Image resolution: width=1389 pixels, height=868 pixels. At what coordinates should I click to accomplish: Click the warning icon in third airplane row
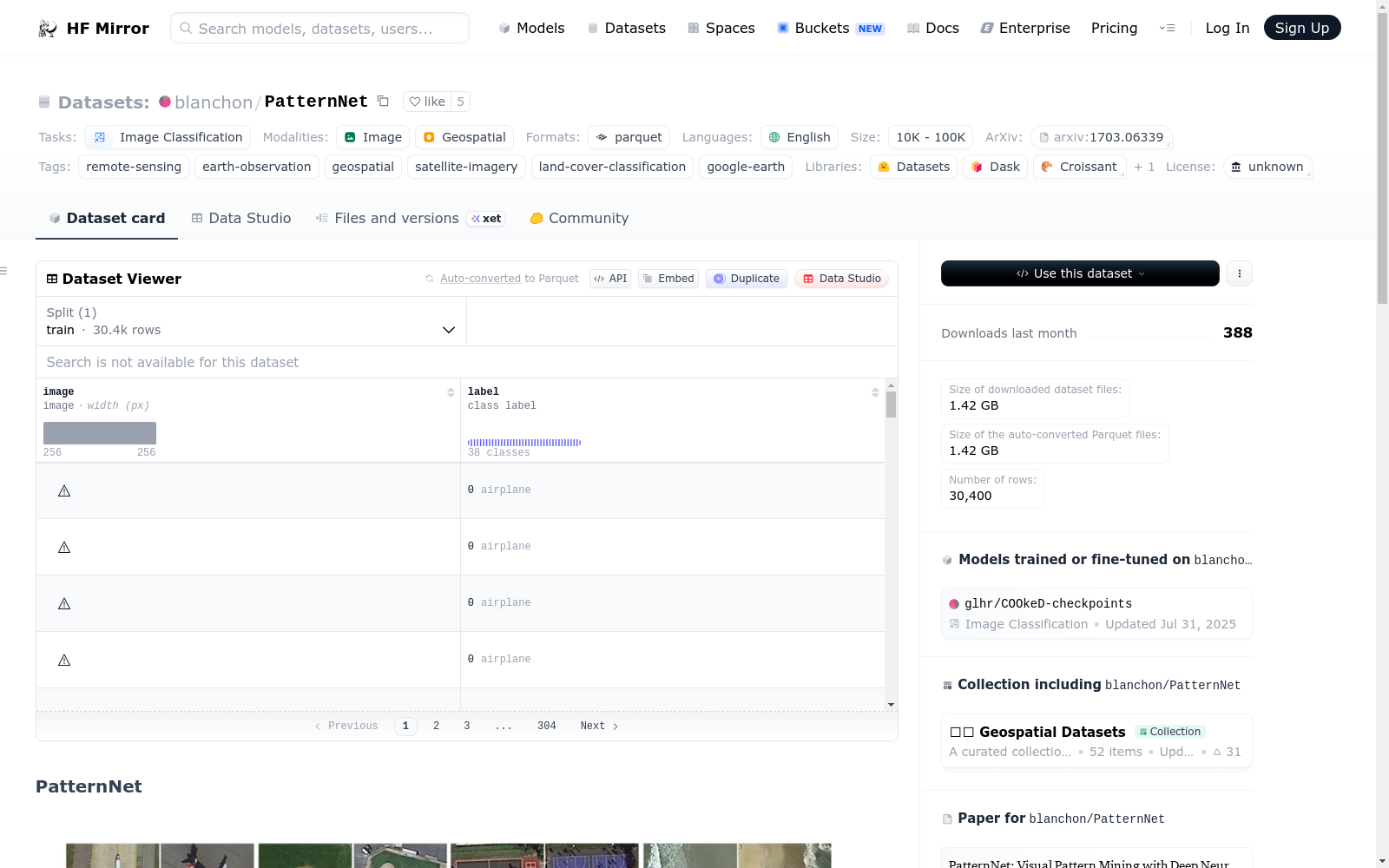(64, 604)
